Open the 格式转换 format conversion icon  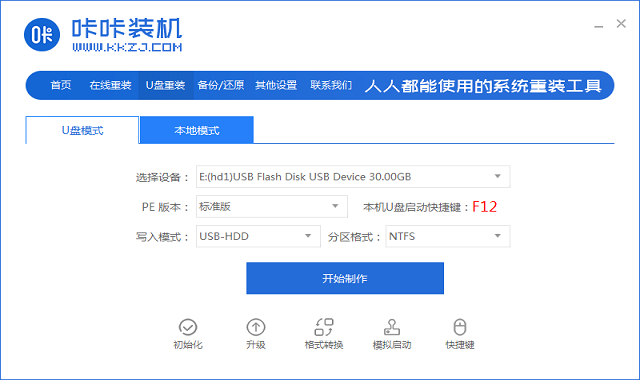(324, 327)
